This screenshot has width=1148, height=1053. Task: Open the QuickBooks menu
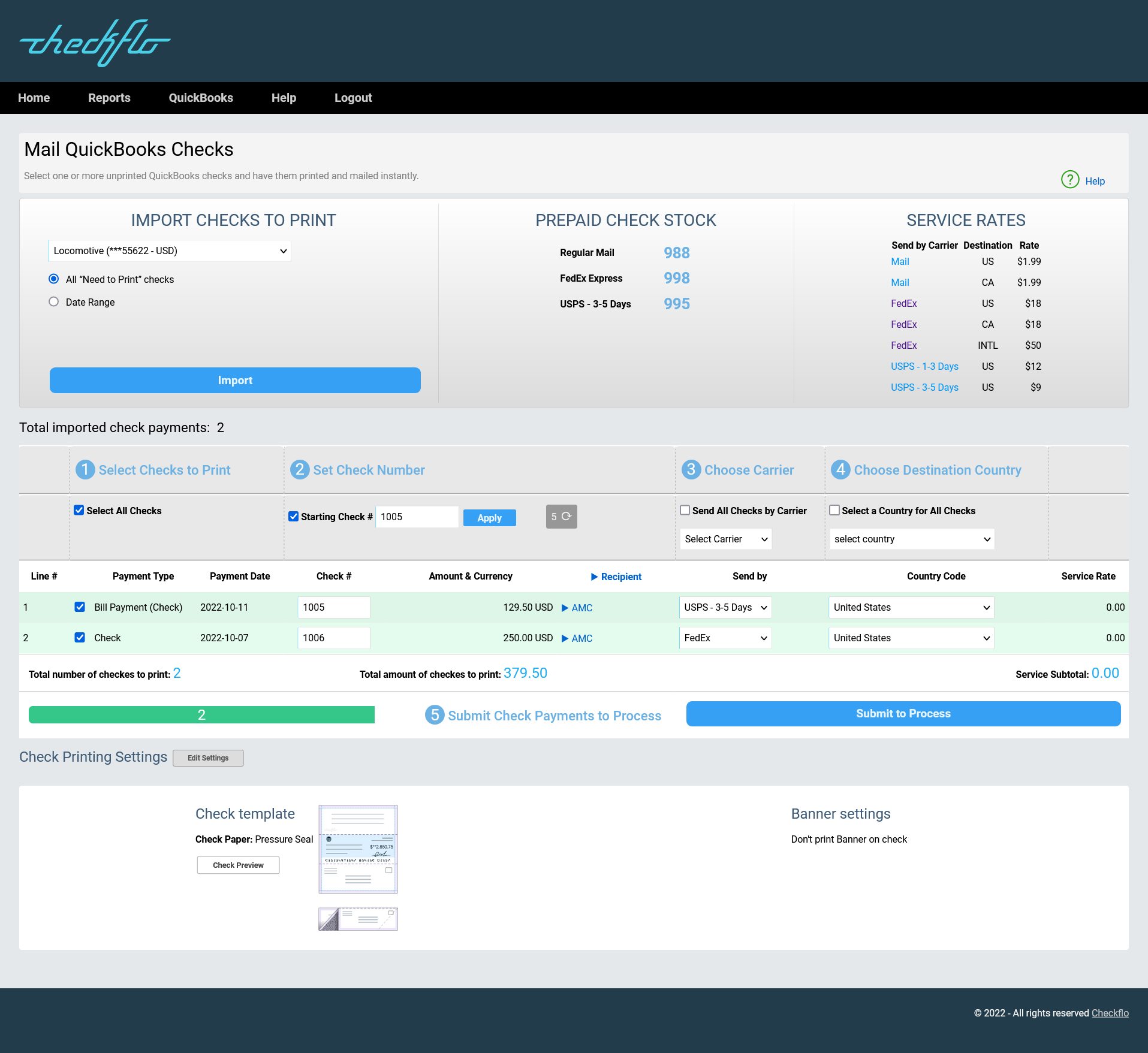(201, 98)
